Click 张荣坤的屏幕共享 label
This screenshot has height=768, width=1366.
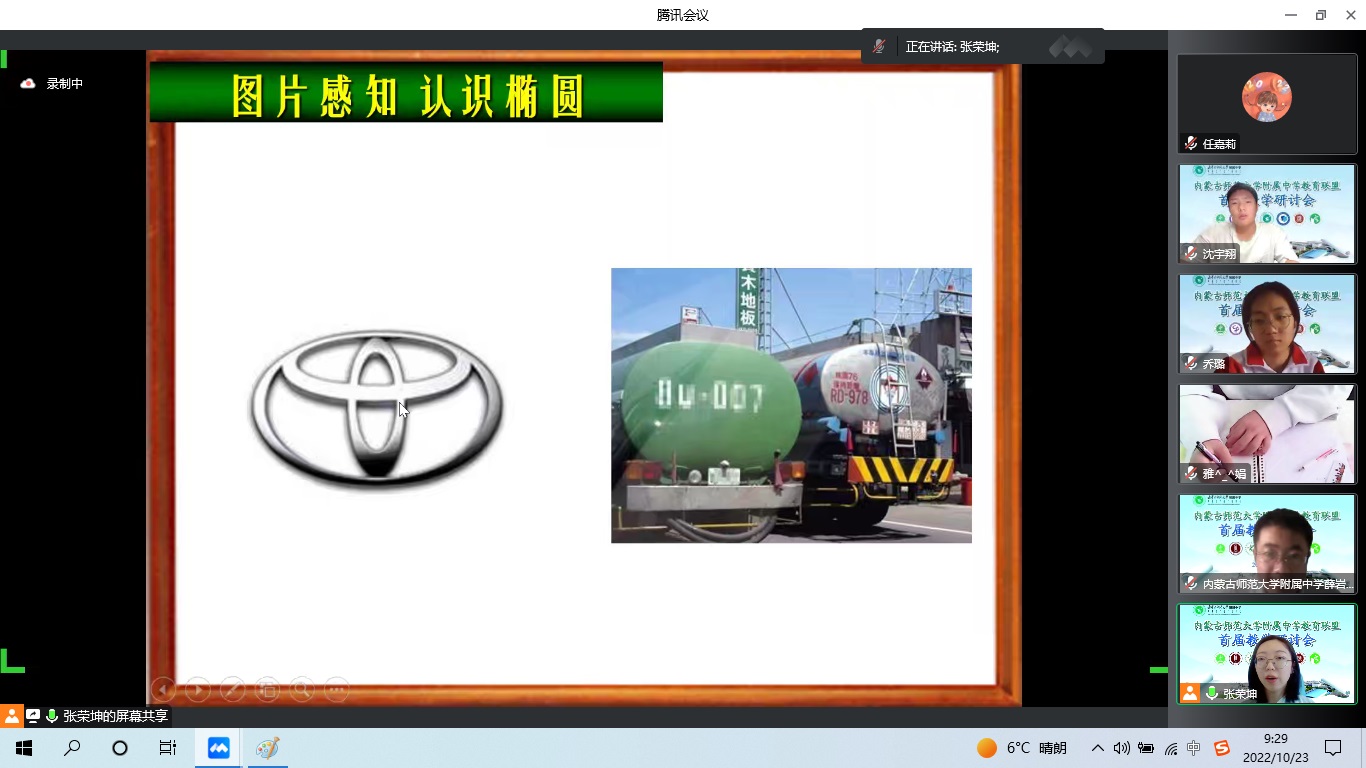click(115, 716)
